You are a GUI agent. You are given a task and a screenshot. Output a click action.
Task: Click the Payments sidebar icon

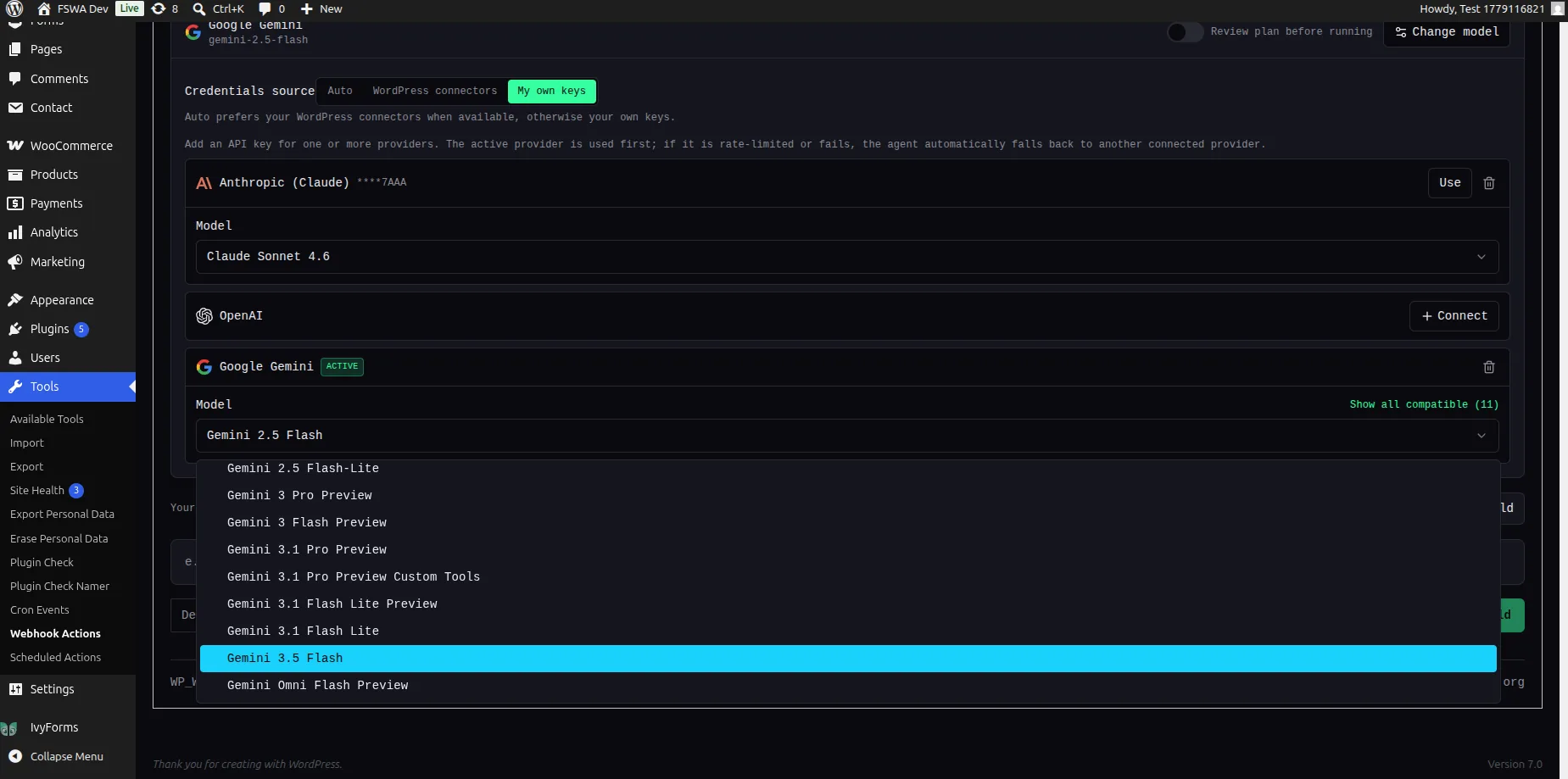15,203
